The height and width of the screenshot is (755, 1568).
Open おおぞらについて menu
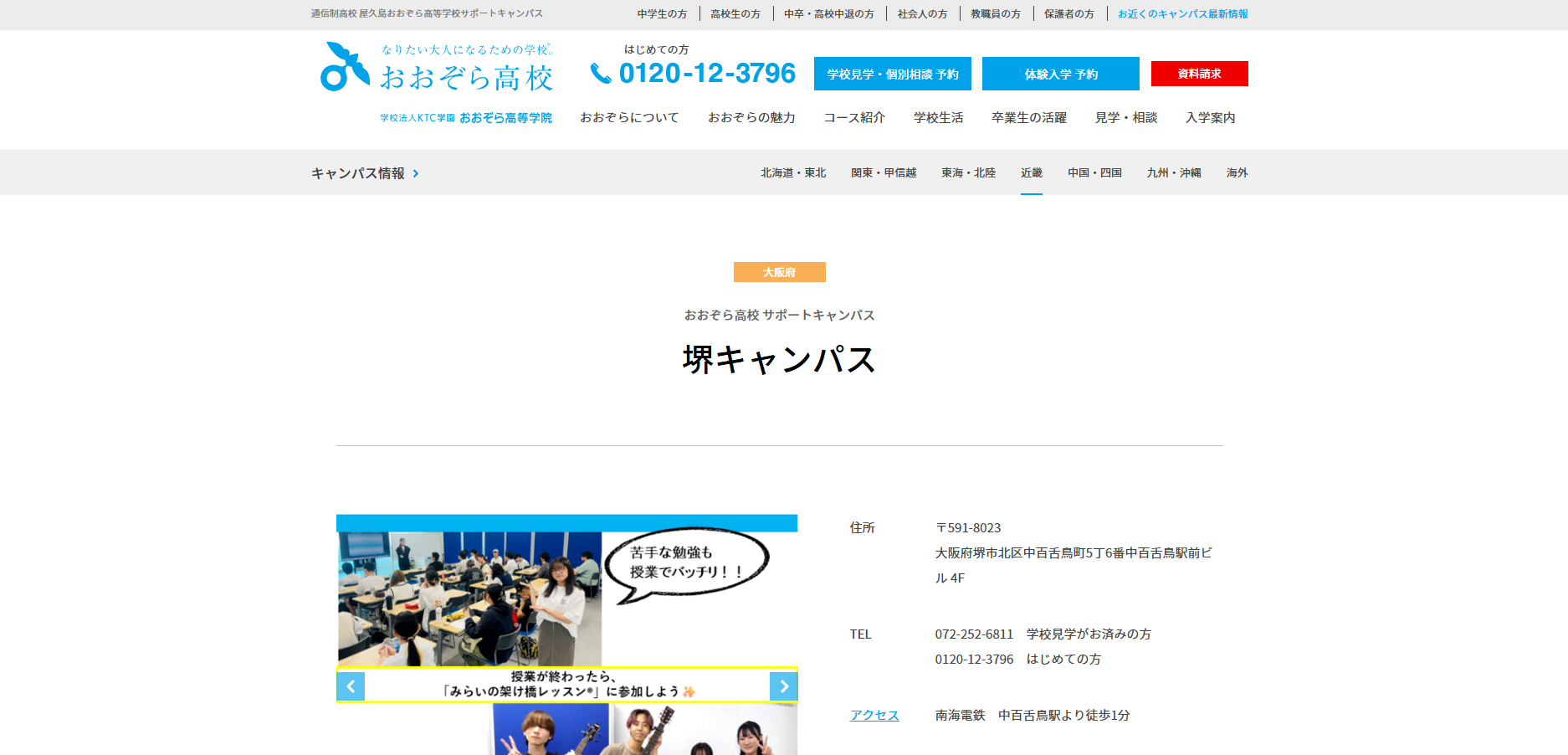point(629,118)
